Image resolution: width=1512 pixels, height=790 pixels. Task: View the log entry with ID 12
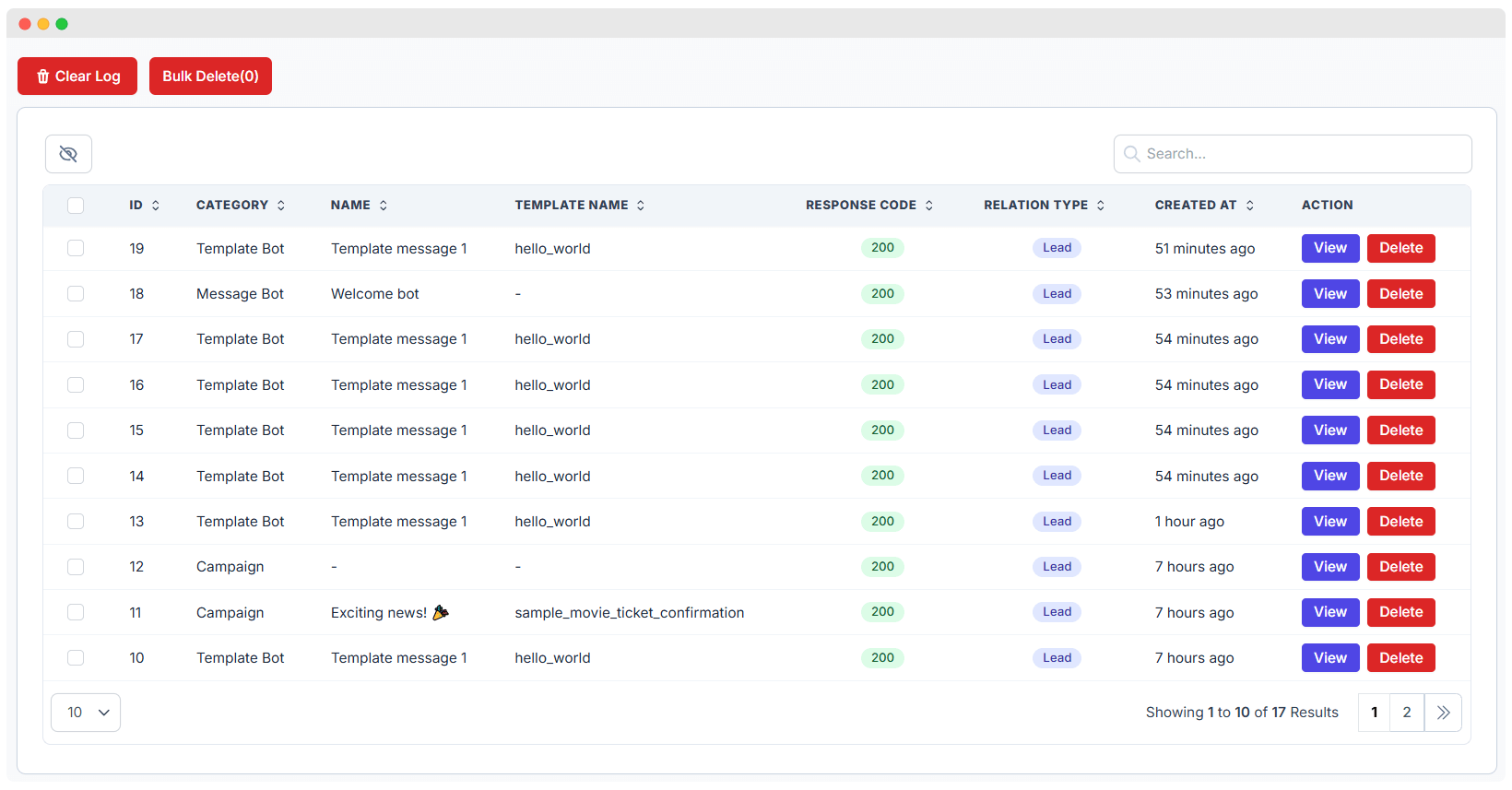tap(1329, 567)
